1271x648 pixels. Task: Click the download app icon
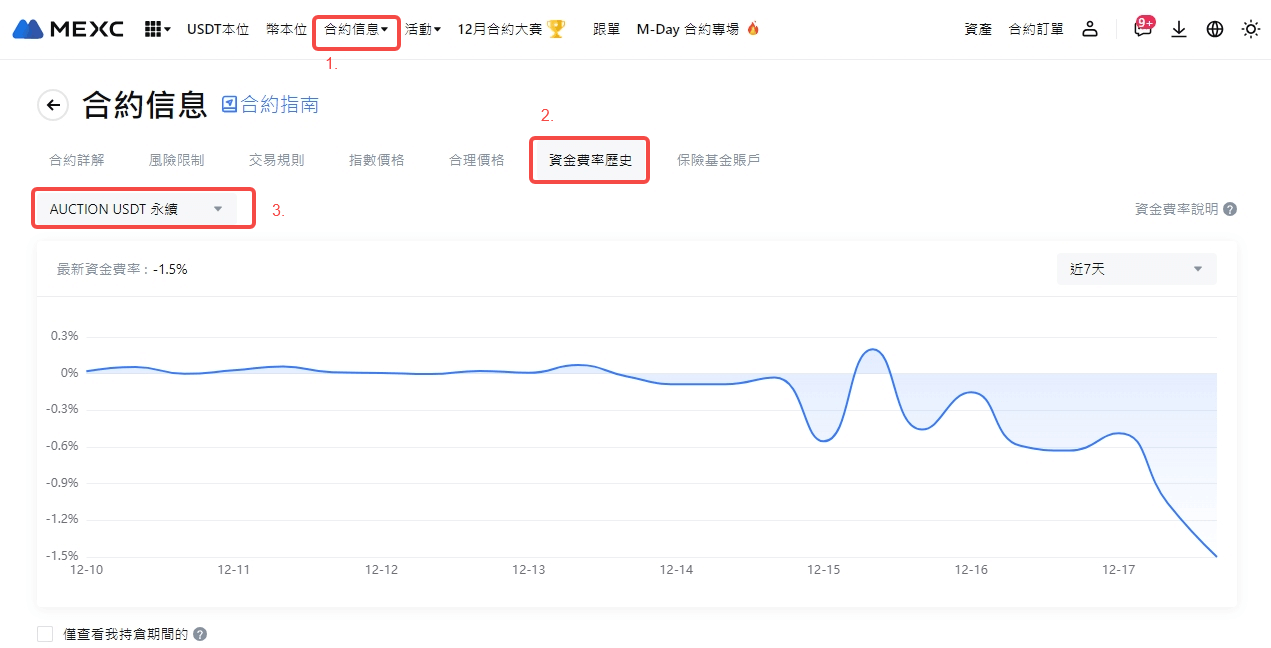tap(1179, 29)
